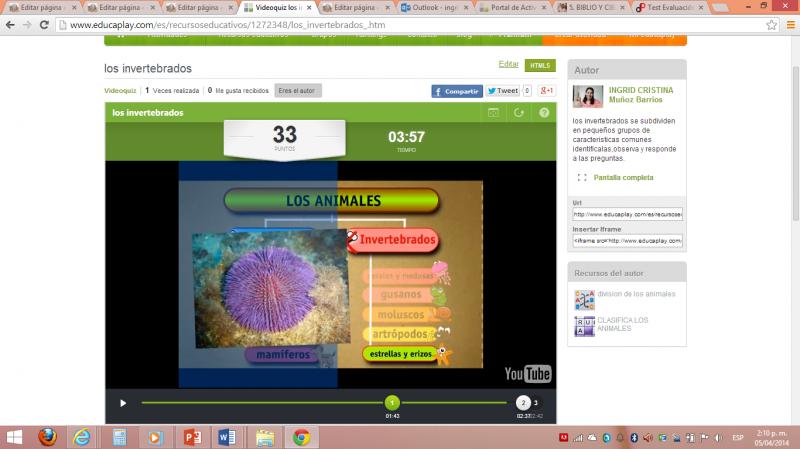Open the Chrome menu icon
The height and width of the screenshot is (449, 800).
click(790, 24)
